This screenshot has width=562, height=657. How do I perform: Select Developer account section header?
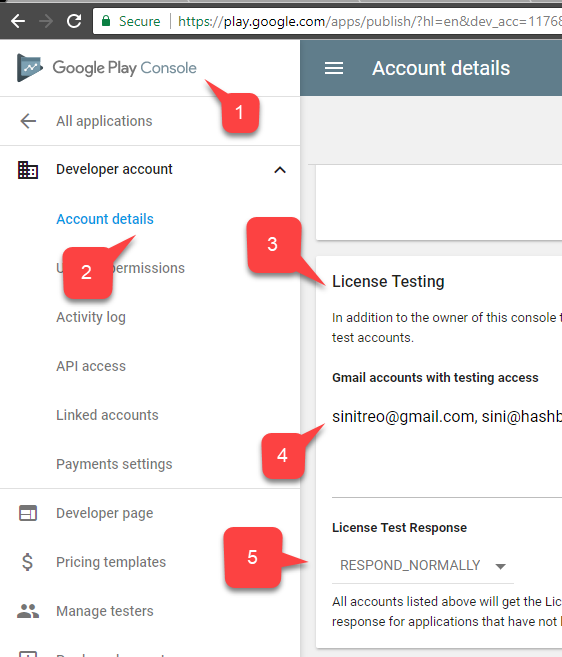pos(114,169)
